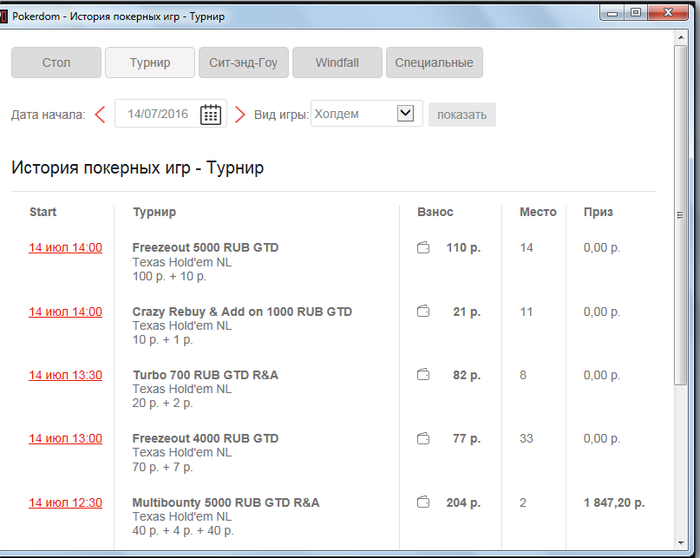Click the Место column header
Viewport: 700px width, 558px height.
[x=538, y=212]
